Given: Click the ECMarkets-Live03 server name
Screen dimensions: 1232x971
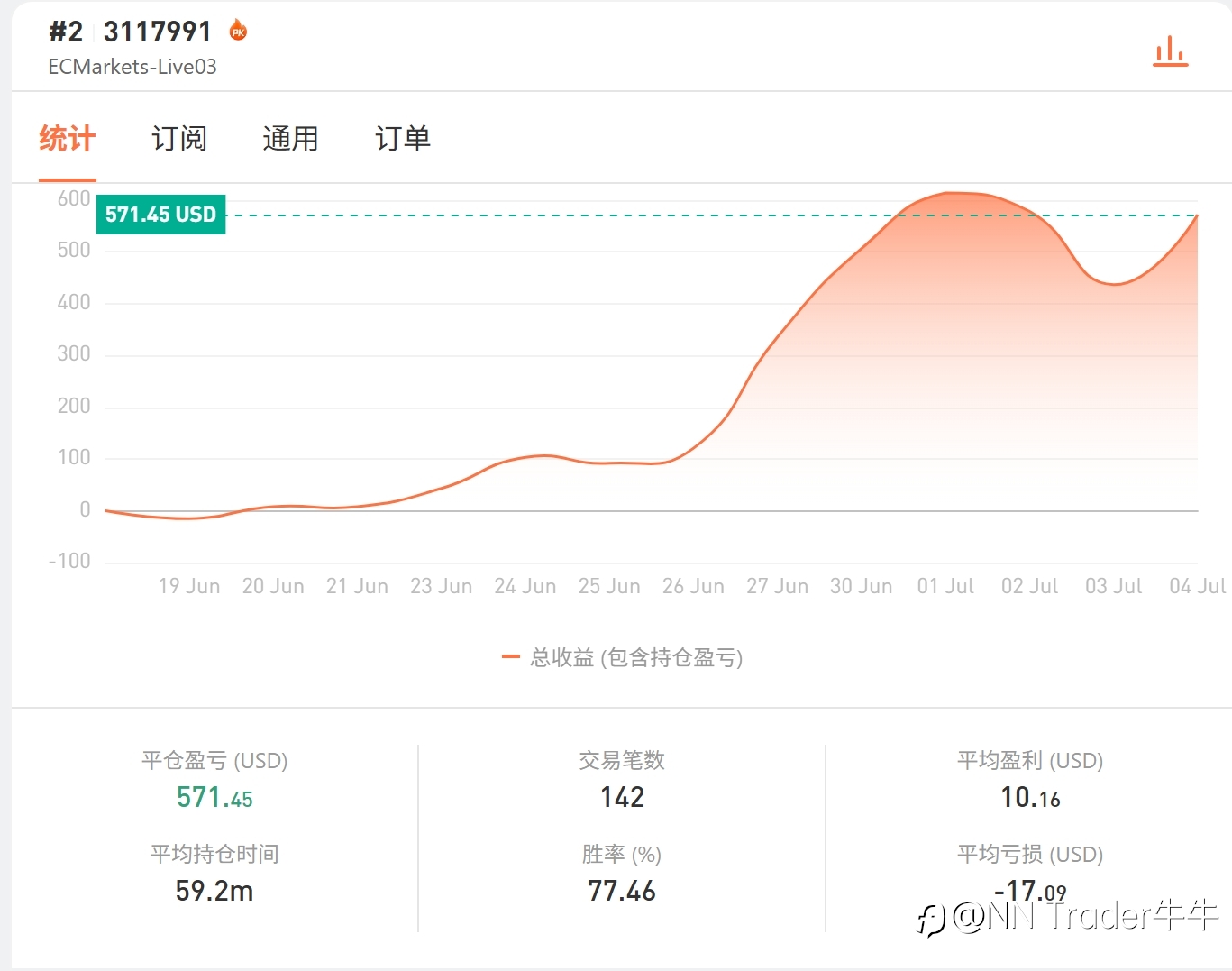Looking at the screenshot, I should [x=132, y=67].
